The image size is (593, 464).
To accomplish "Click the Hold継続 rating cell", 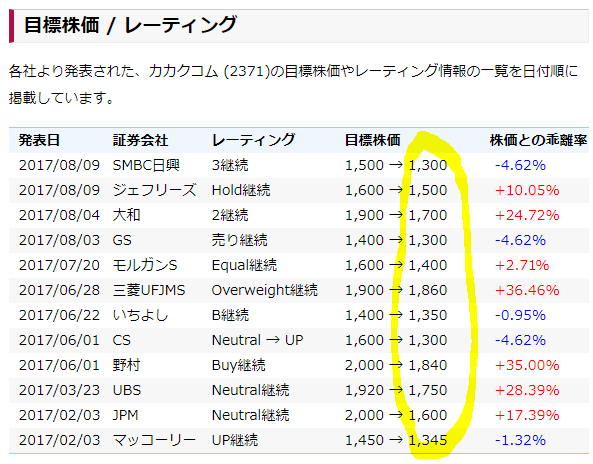I will pos(241,190).
